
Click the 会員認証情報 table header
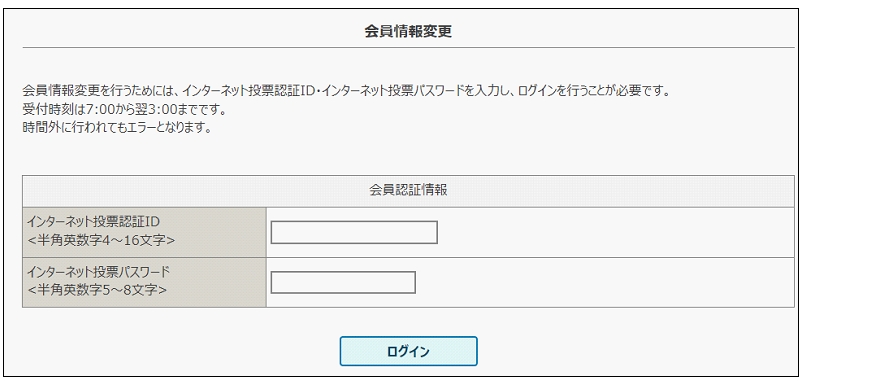[x=408, y=190]
